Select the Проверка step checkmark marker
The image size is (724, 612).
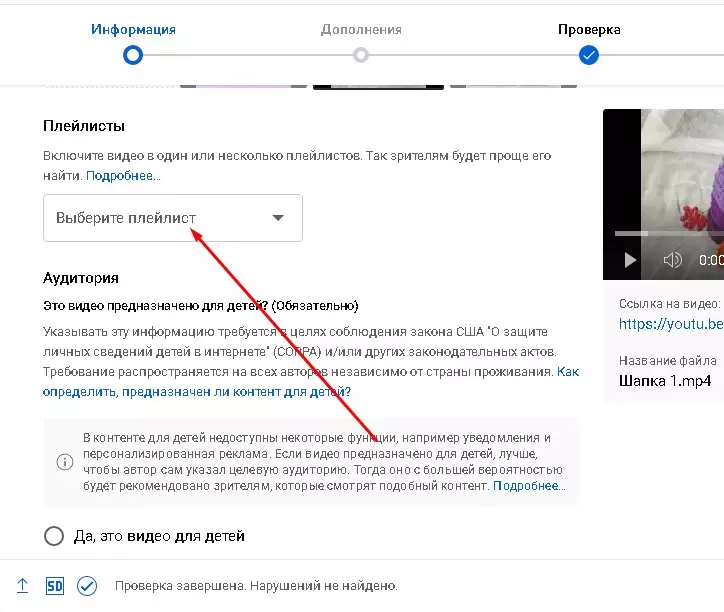[x=589, y=55]
